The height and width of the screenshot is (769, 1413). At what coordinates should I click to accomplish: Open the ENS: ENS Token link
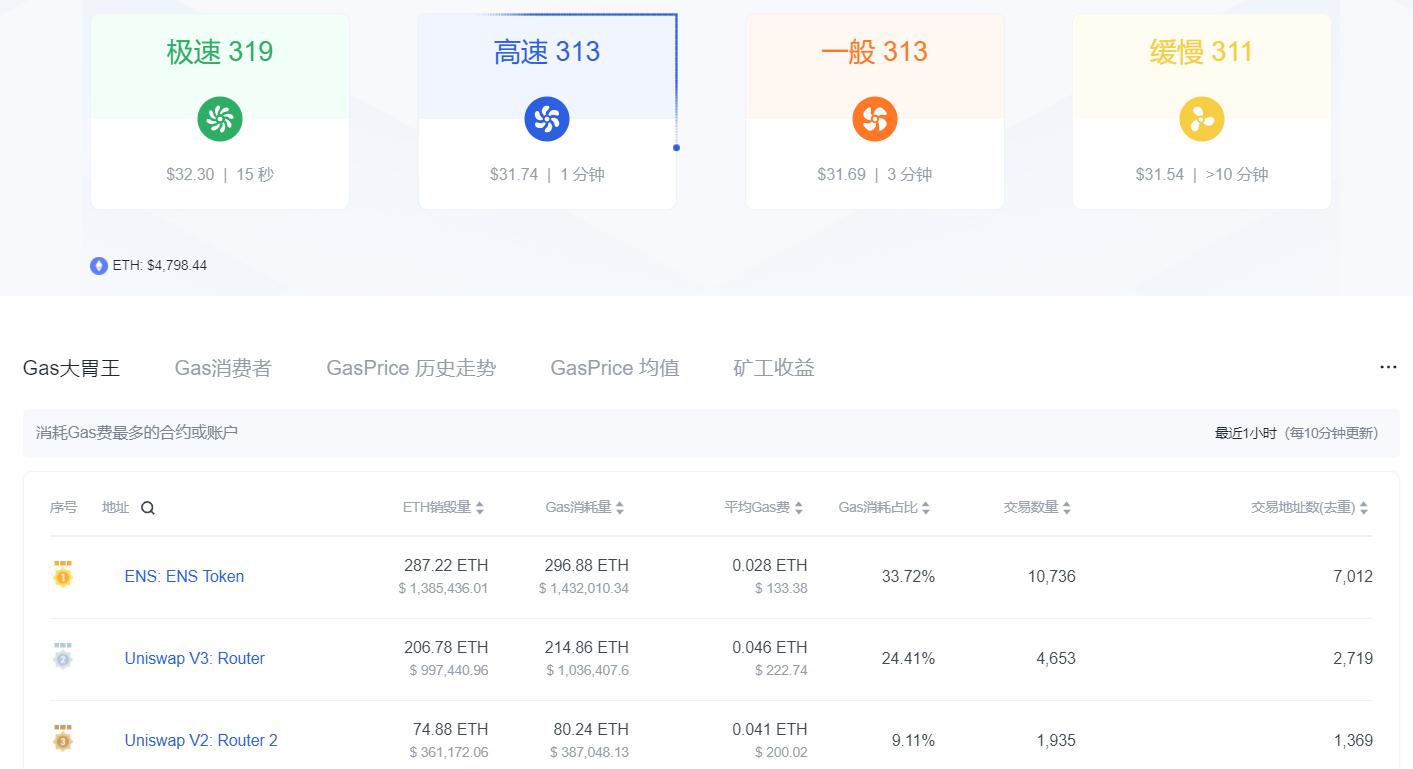[184, 576]
